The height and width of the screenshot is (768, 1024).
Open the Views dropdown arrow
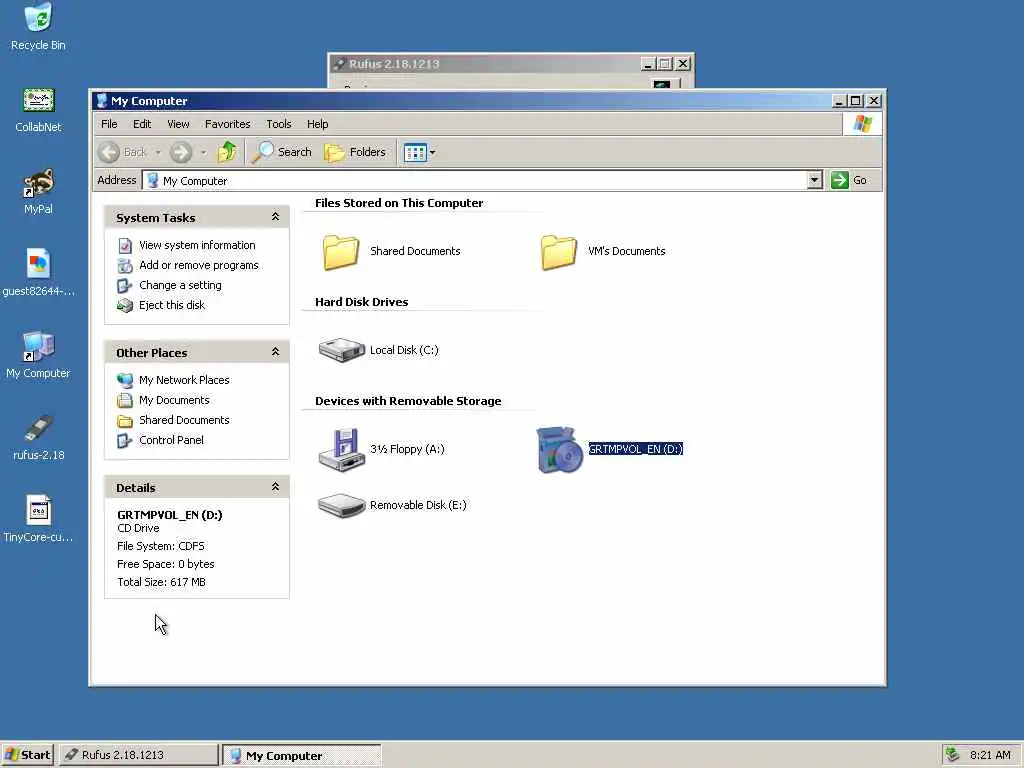(x=432, y=153)
